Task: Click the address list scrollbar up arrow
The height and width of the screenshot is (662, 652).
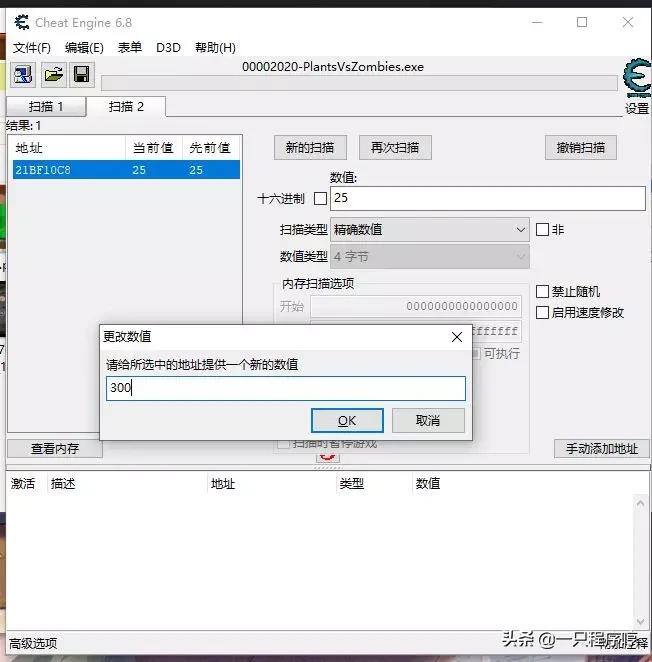Action: coord(640,503)
